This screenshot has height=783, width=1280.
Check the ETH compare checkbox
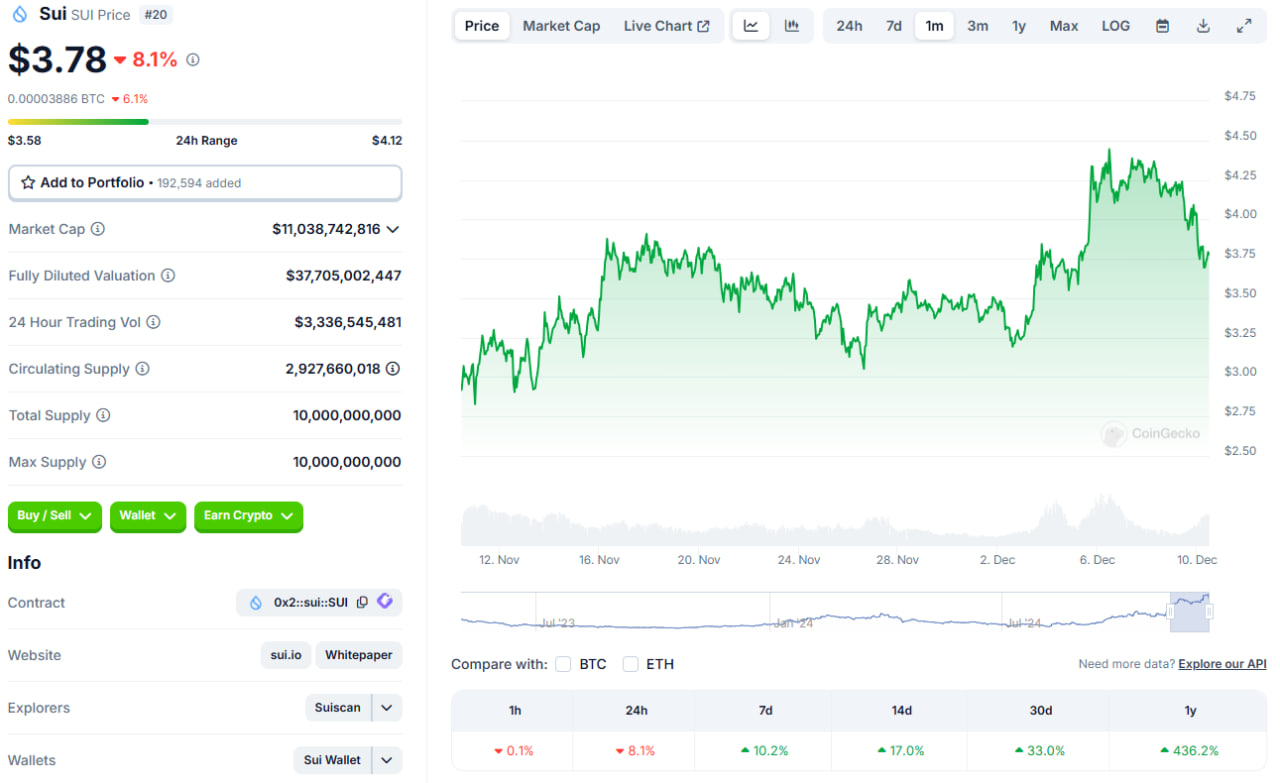pos(630,664)
